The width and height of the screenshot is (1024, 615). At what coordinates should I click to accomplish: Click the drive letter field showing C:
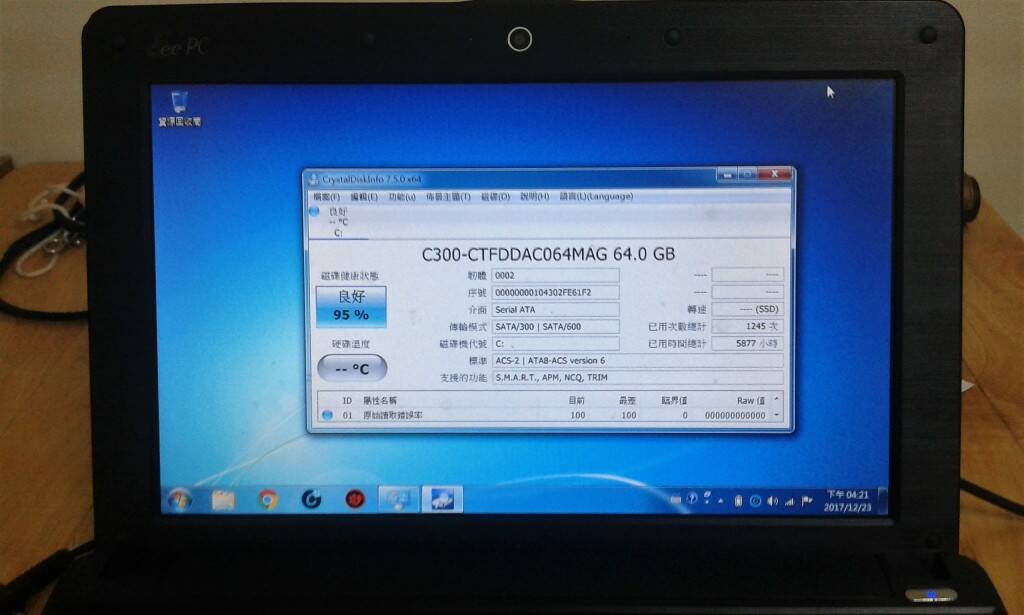click(555, 343)
